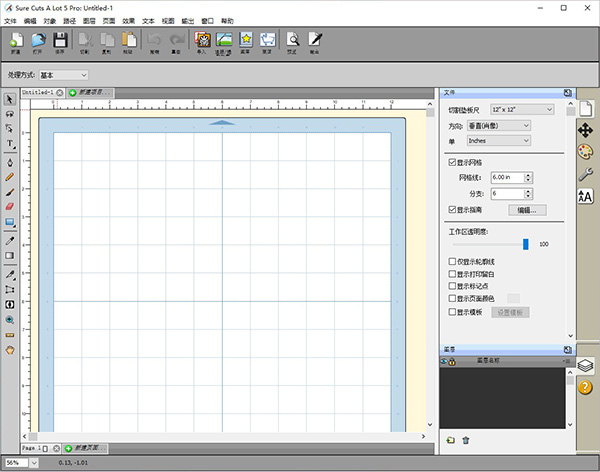Open the Library star icon
Image resolution: width=600 pixels, height=472 pixels.
(246, 40)
